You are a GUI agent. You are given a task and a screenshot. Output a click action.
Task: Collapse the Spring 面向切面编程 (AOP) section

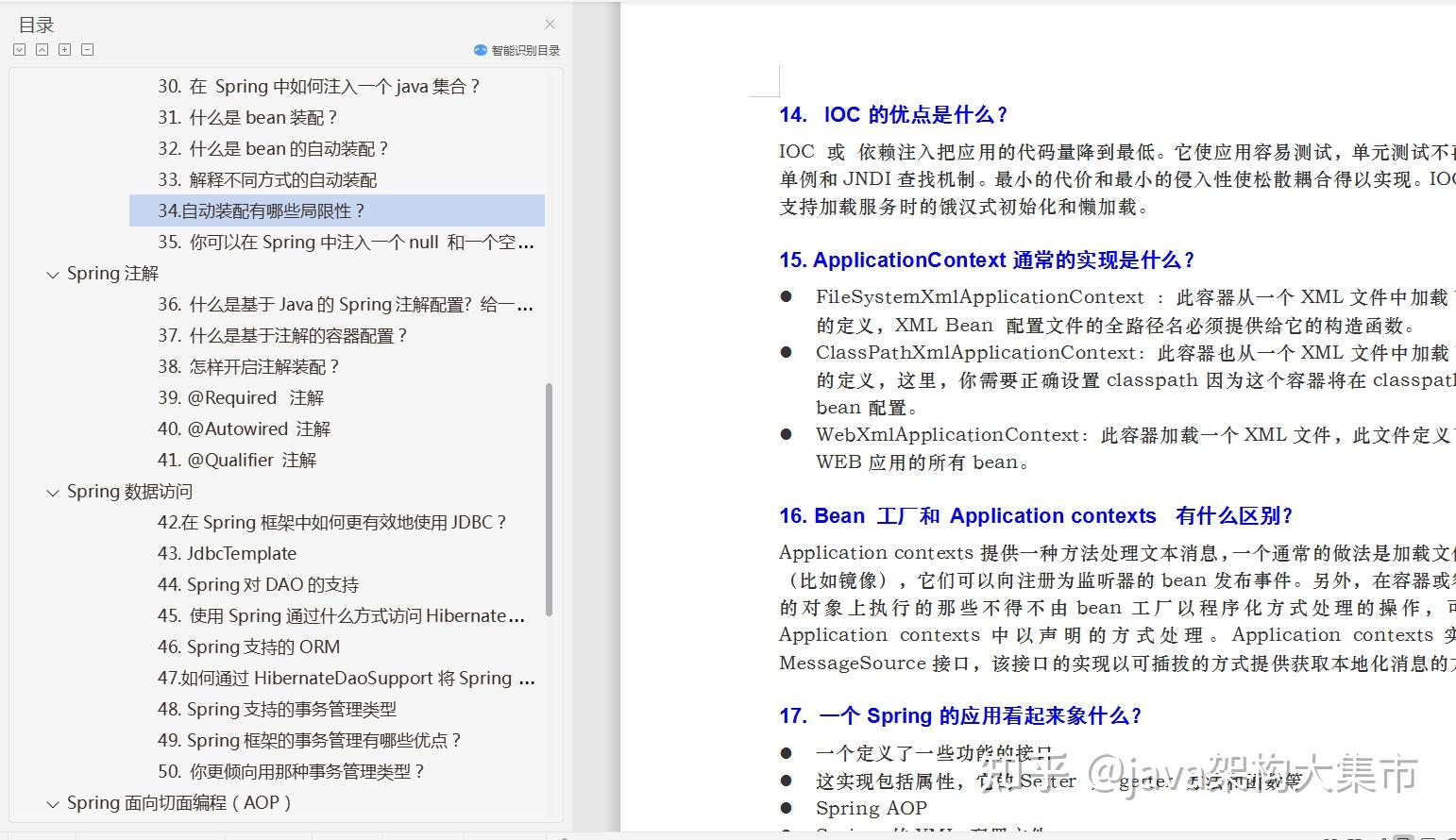coord(53,804)
